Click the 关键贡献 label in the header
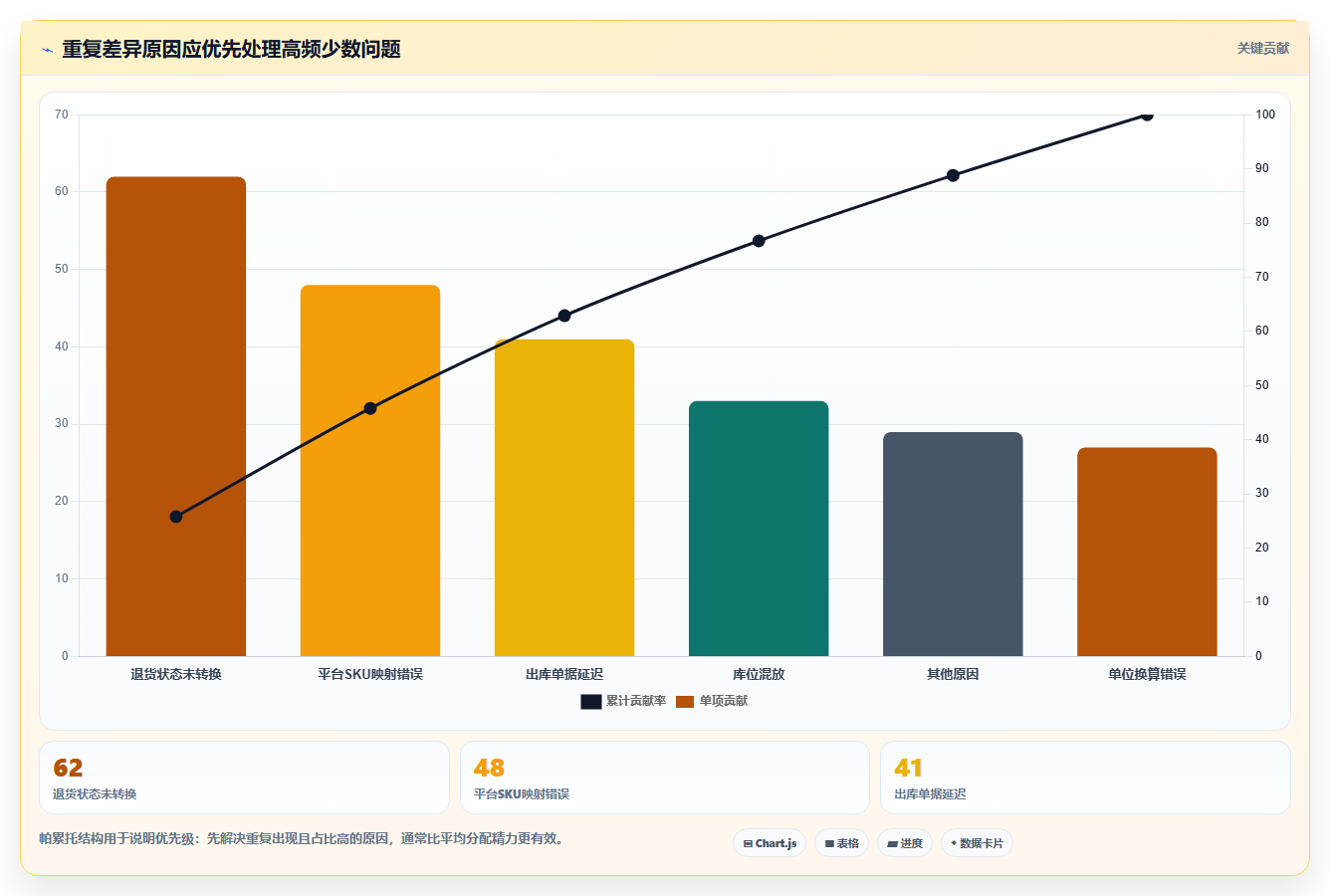The width and height of the screenshot is (1330, 896). [1263, 48]
